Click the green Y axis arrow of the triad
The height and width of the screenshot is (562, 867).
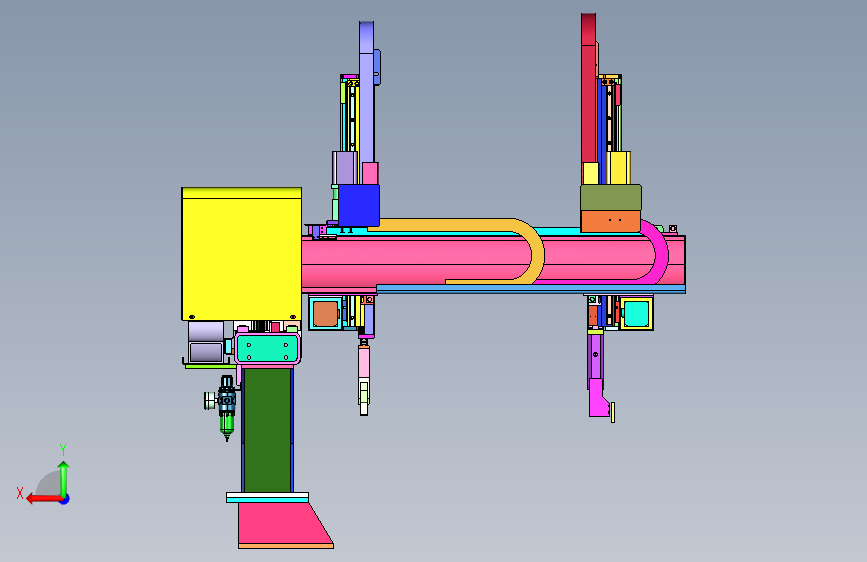pyautogui.click(x=64, y=479)
